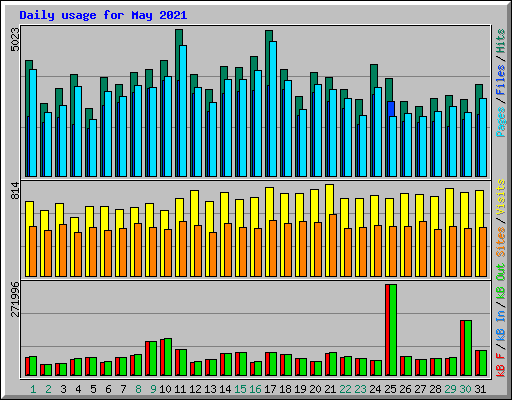512x400 pixels.
Task: Click day 31 on the x-axis
Action: [480, 389]
